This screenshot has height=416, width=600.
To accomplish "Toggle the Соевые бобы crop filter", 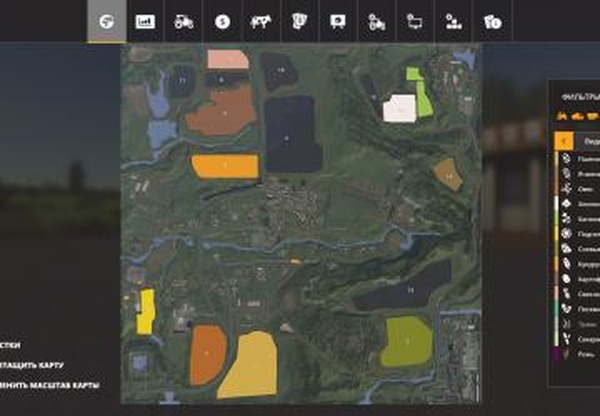I will coord(578,249).
